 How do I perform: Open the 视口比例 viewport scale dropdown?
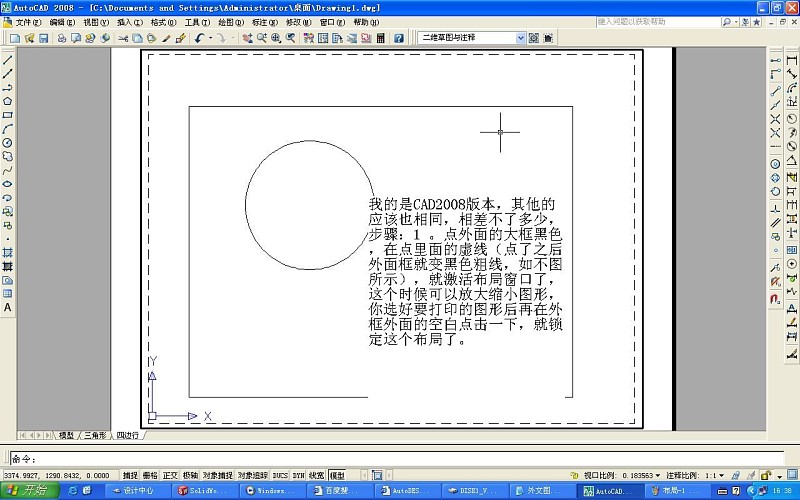click(x=658, y=476)
